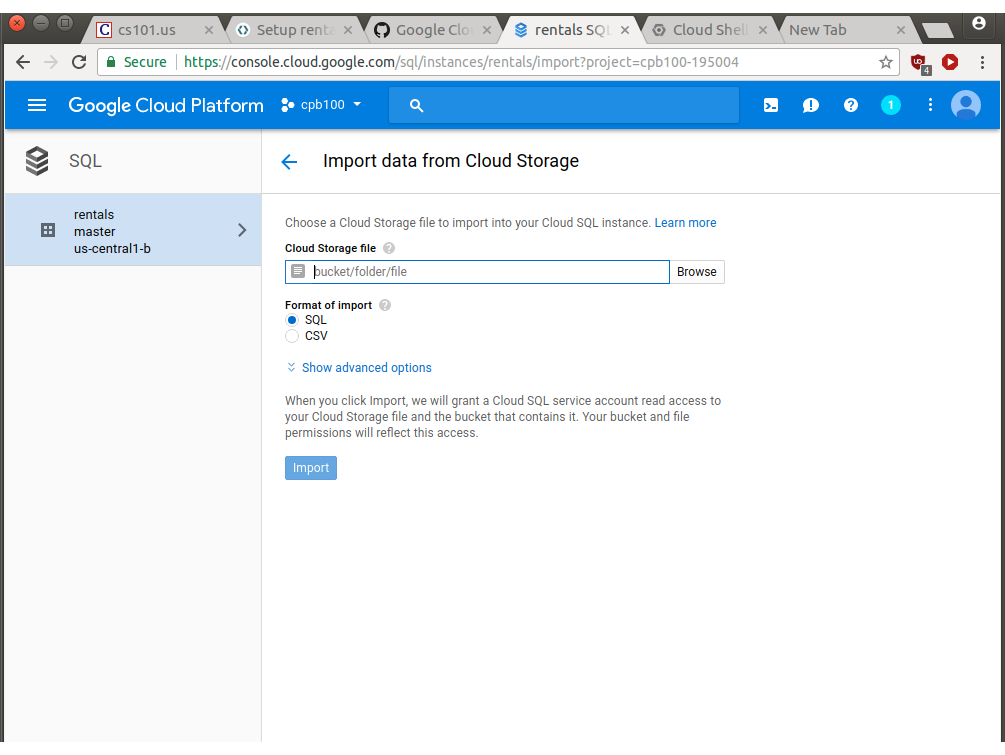Expand the rentals instance chevron
This screenshot has height=755, width=1005.
pos(242,230)
